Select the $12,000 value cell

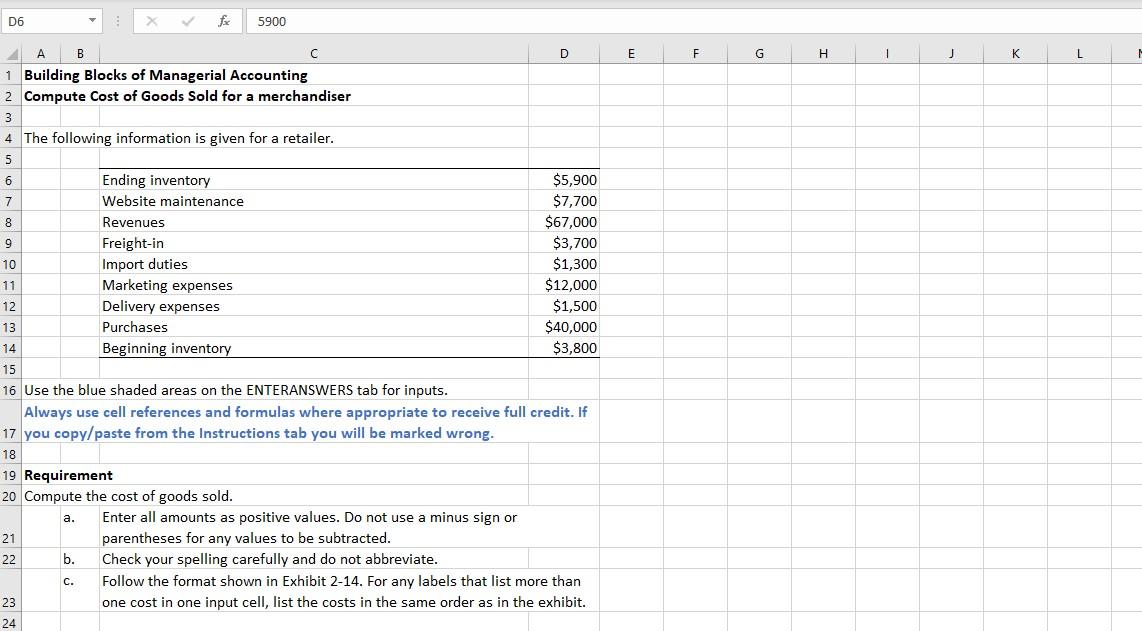pyautogui.click(x=564, y=286)
